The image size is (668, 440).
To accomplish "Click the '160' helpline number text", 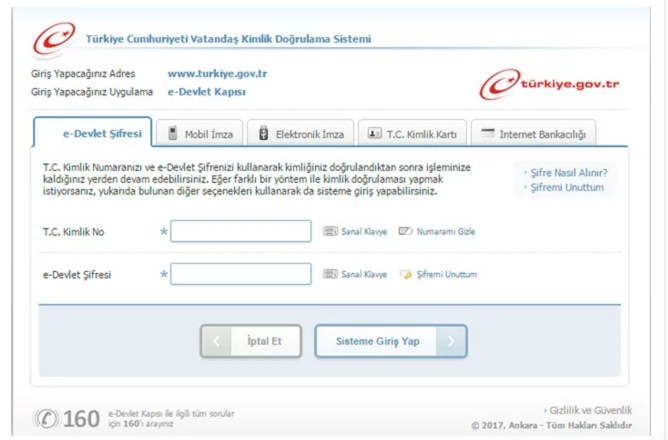I will [81, 419].
